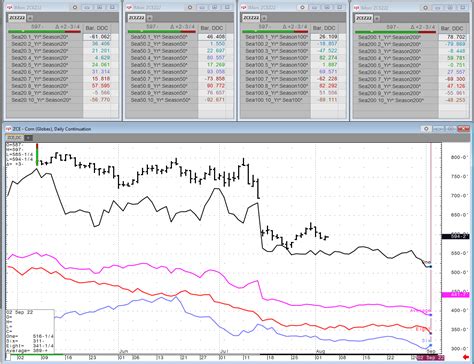The width and height of the screenshot is (474, 364).
Task: Add new tab in Season50 monitor window
Action: (x=150, y=18)
